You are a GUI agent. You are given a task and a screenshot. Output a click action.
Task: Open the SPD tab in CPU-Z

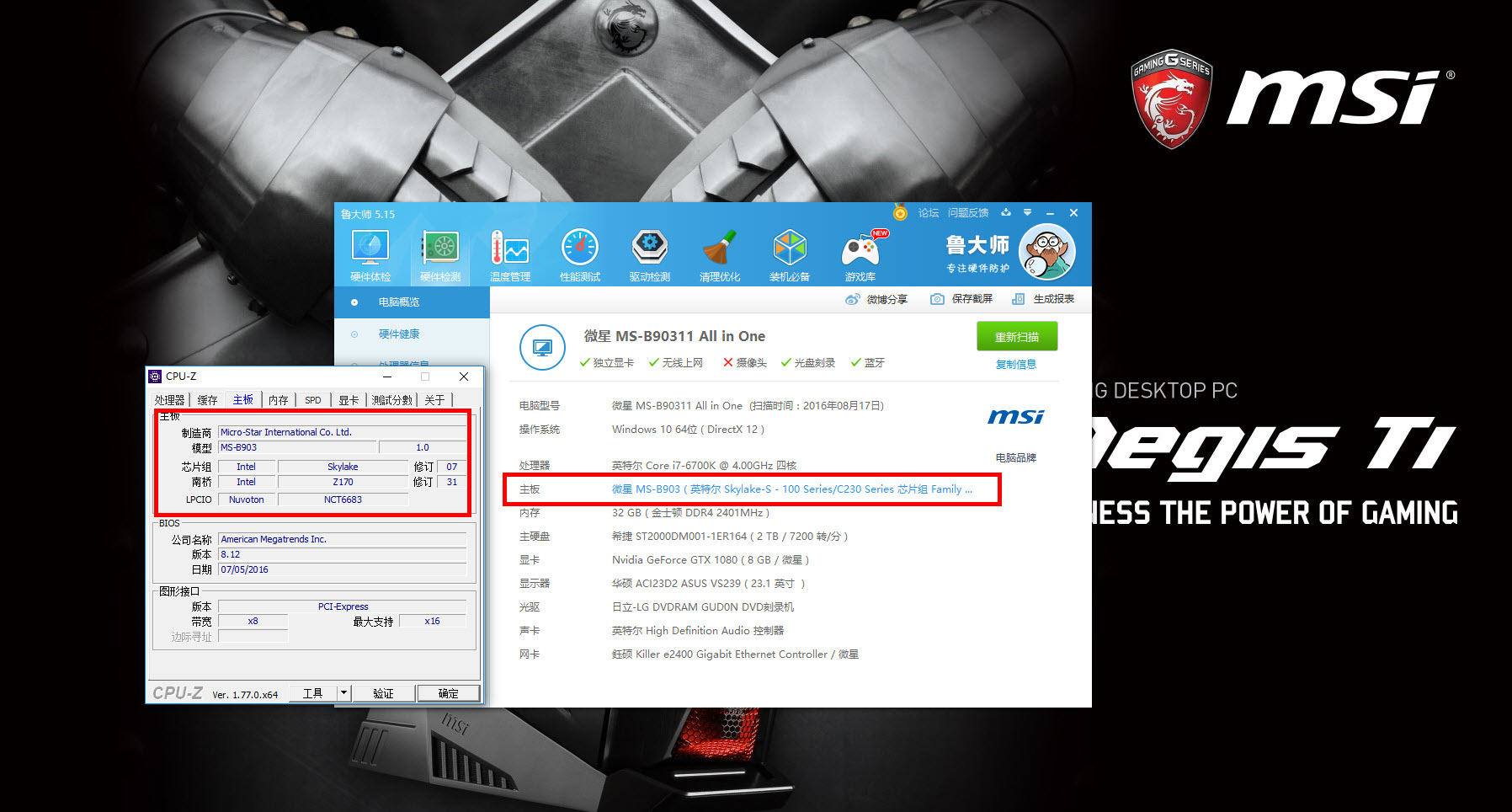313,400
